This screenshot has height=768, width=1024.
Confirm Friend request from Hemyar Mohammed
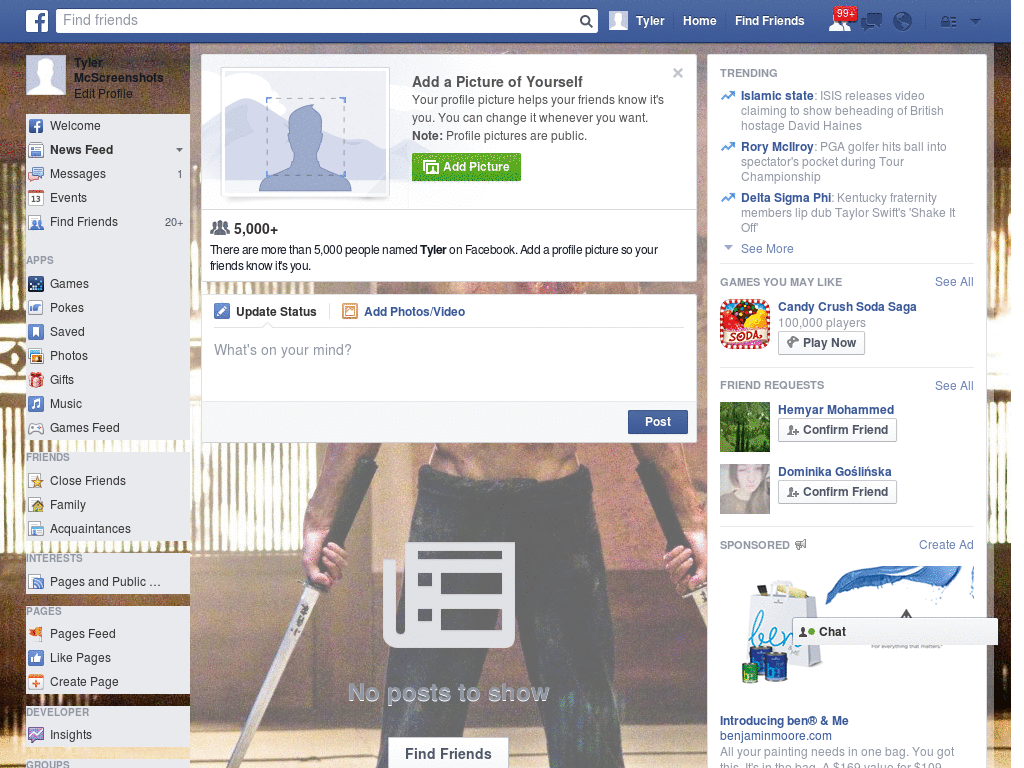(x=837, y=430)
